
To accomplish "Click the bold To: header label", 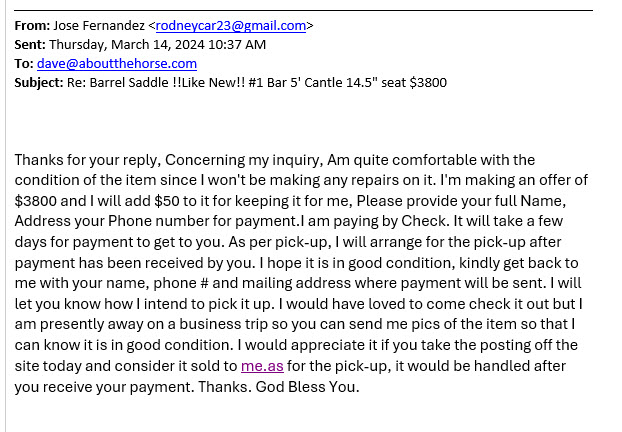I will tap(24, 63).
